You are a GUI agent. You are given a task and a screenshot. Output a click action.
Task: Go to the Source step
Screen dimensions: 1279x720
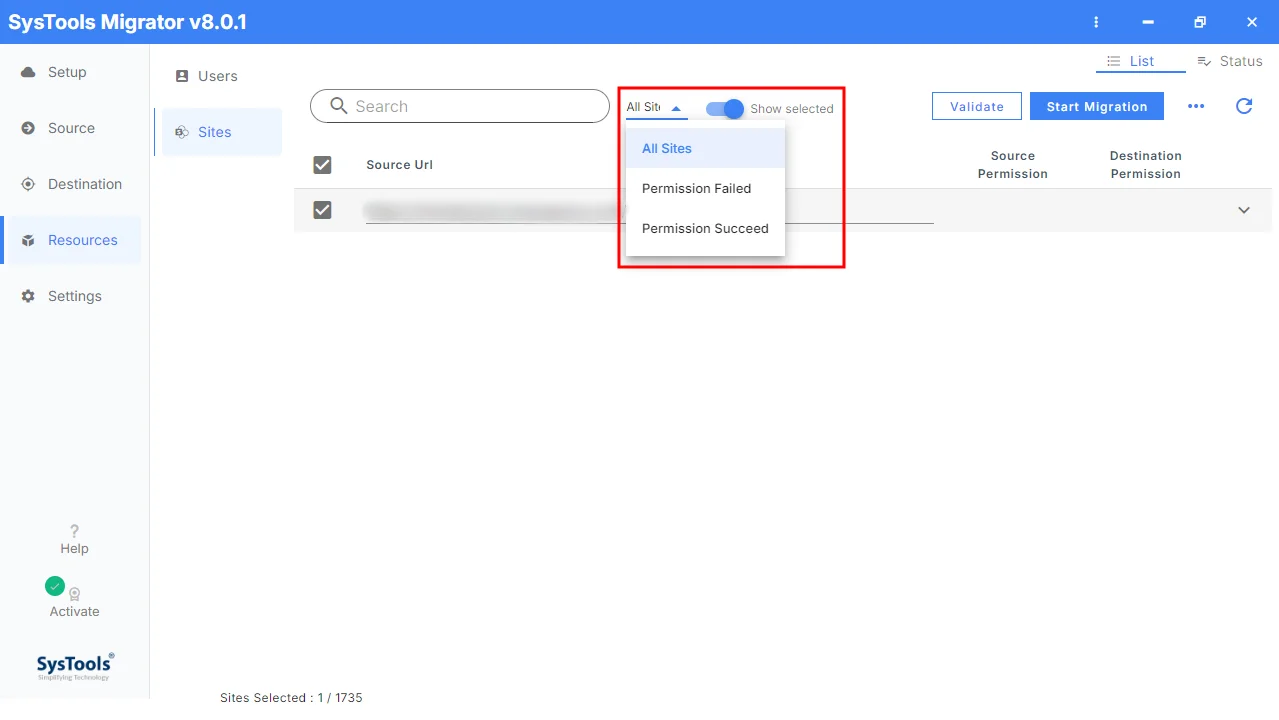pyautogui.click(x=70, y=128)
